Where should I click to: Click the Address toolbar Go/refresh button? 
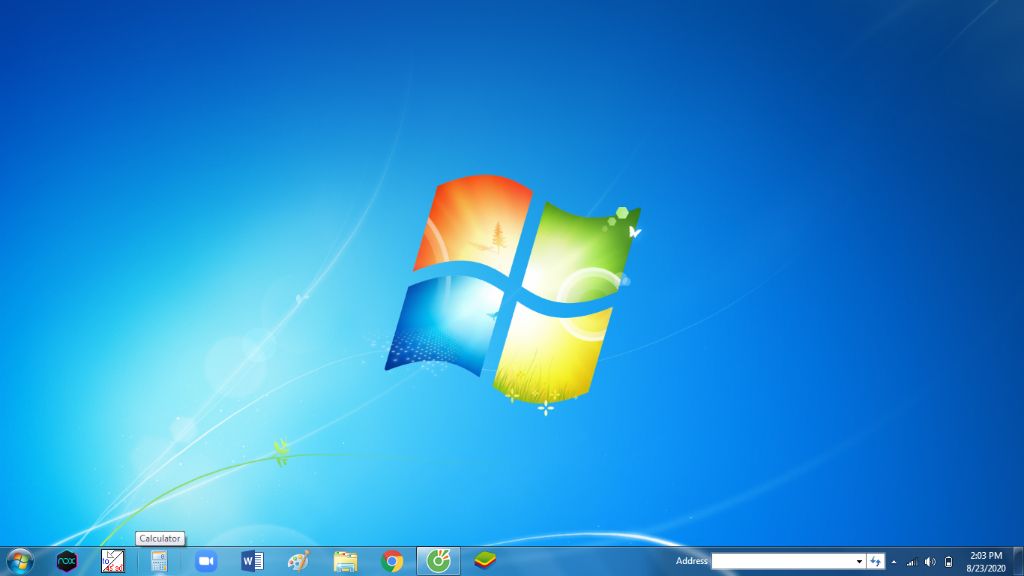coord(876,561)
